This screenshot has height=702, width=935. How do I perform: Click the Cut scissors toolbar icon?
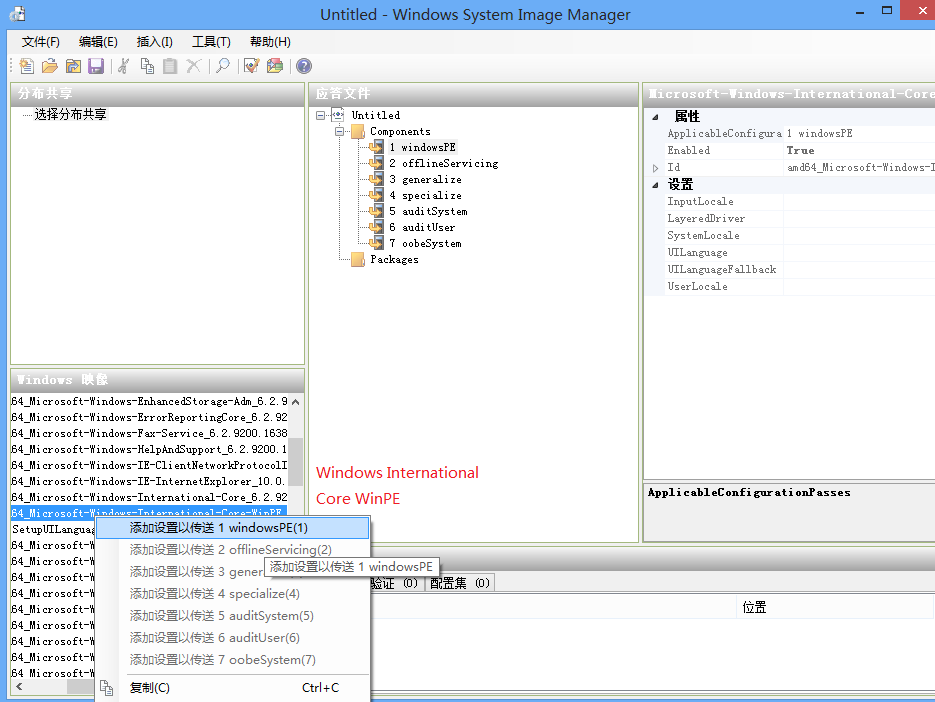click(123, 66)
